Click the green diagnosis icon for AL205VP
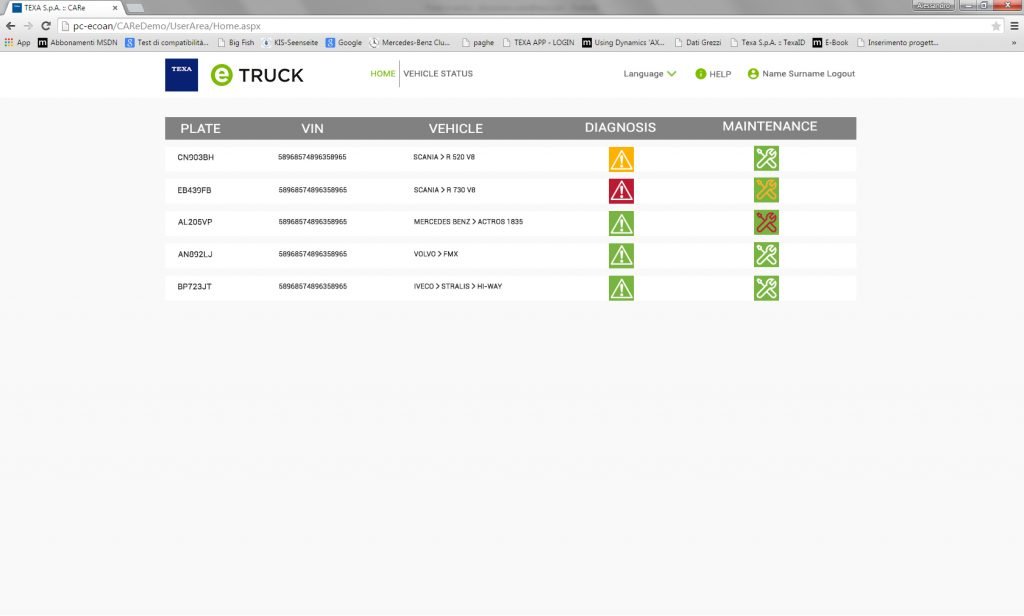The width and height of the screenshot is (1024, 616). tap(621, 223)
